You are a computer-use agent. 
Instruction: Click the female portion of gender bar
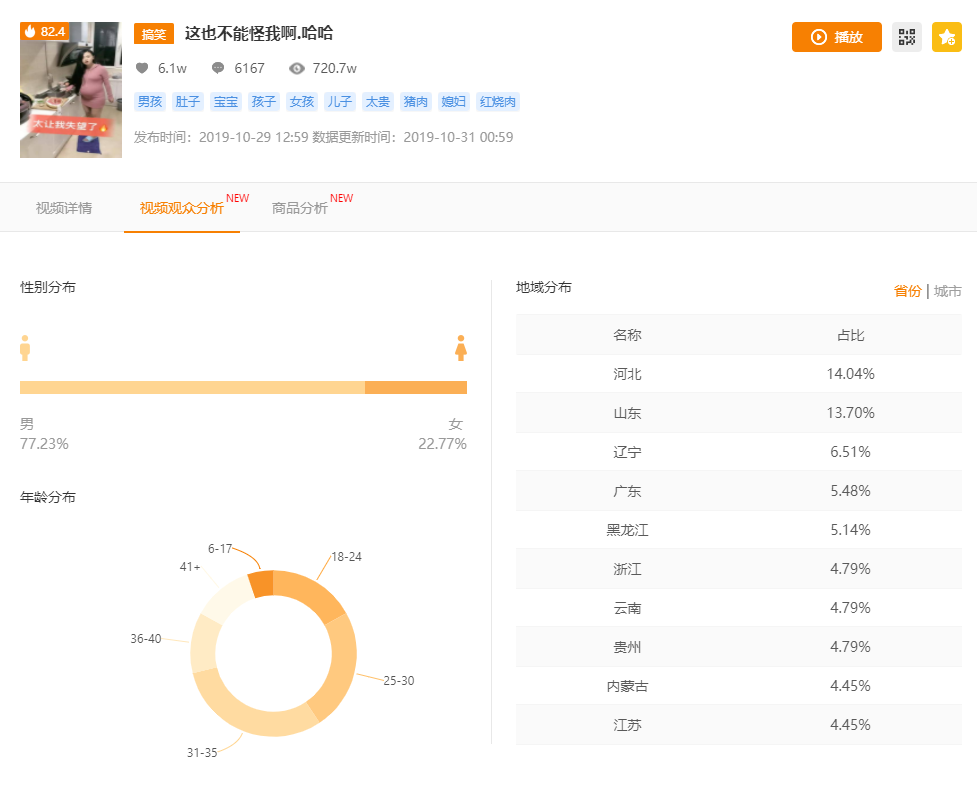tap(416, 387)
